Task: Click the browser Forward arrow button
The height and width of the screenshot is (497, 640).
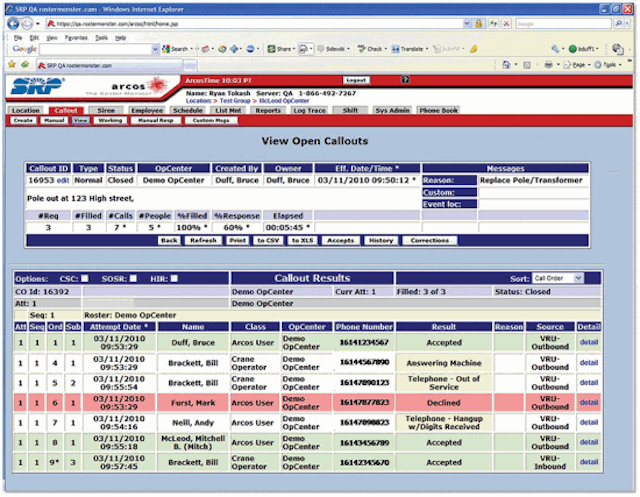Action: point(27,24)
